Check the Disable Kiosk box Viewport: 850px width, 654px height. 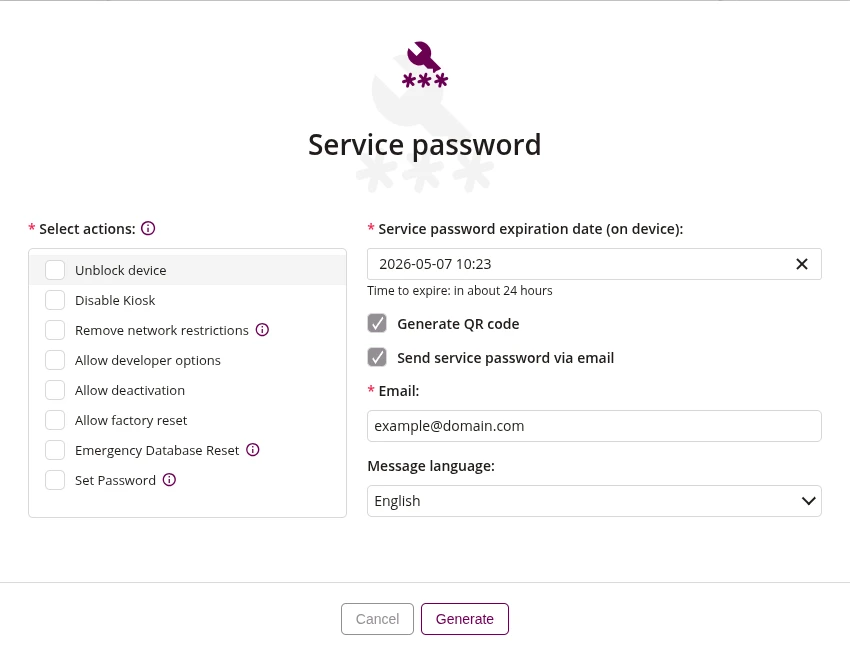[x=55, y=300]
